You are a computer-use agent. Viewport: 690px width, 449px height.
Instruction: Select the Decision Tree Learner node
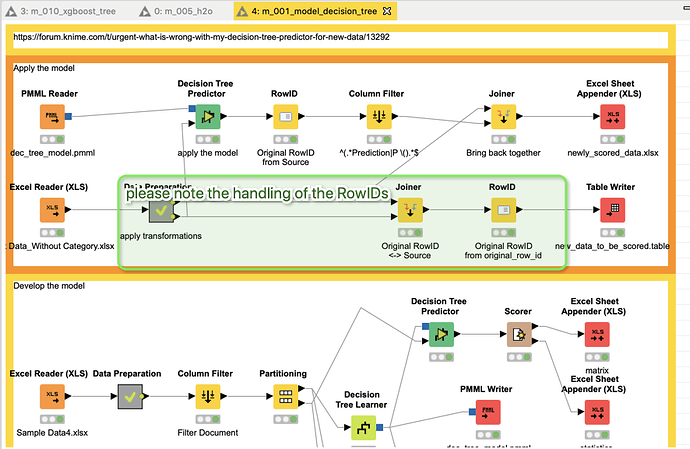coord(362,428)
